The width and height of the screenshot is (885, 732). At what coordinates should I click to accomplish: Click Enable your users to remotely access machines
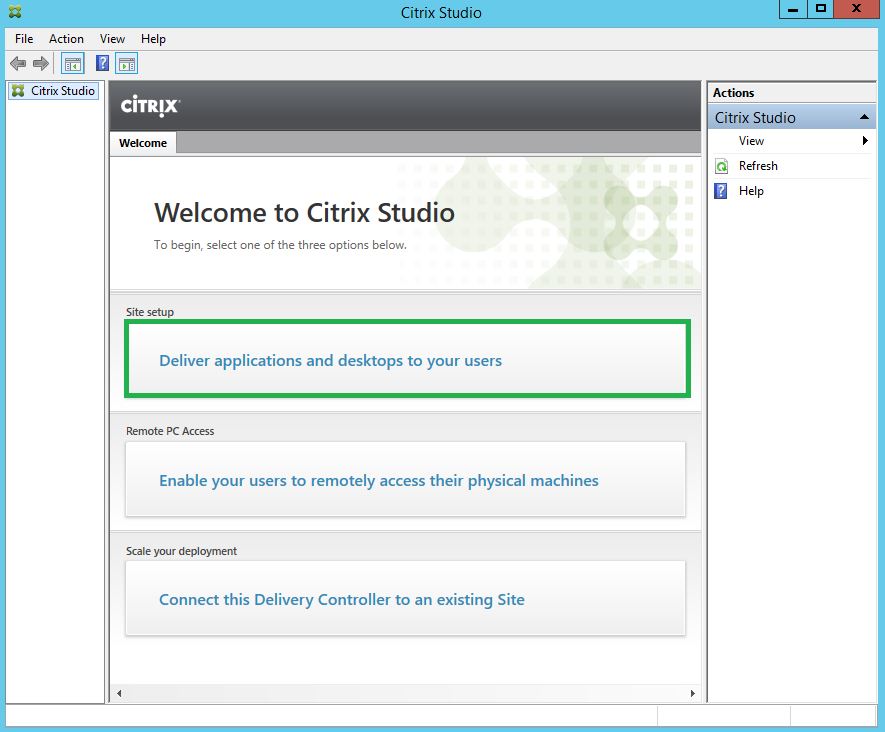[x=378, y=480]
